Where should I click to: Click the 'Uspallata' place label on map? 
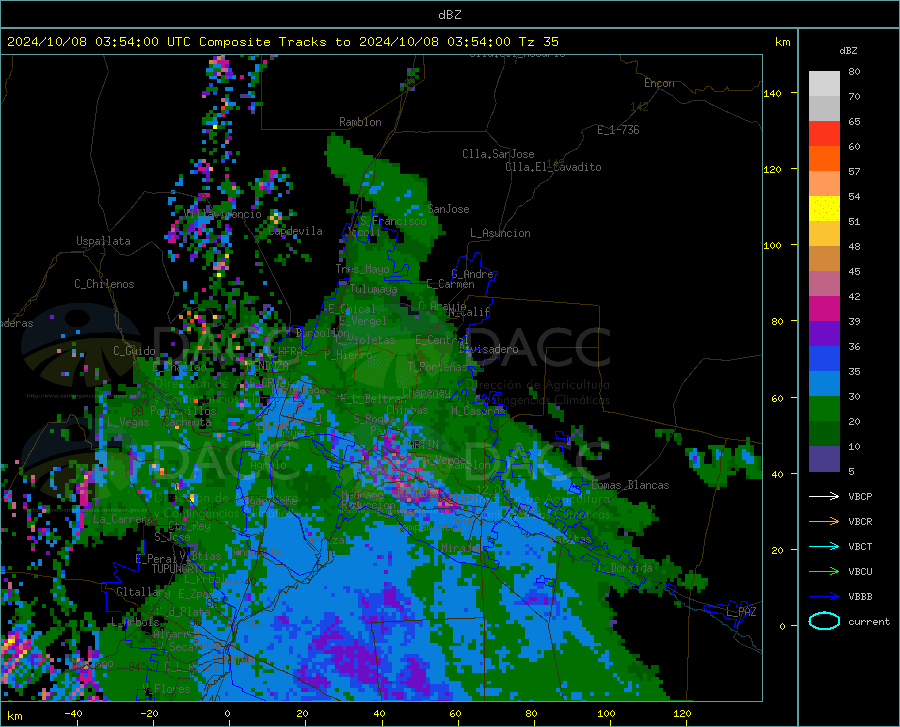click(103, 241)
